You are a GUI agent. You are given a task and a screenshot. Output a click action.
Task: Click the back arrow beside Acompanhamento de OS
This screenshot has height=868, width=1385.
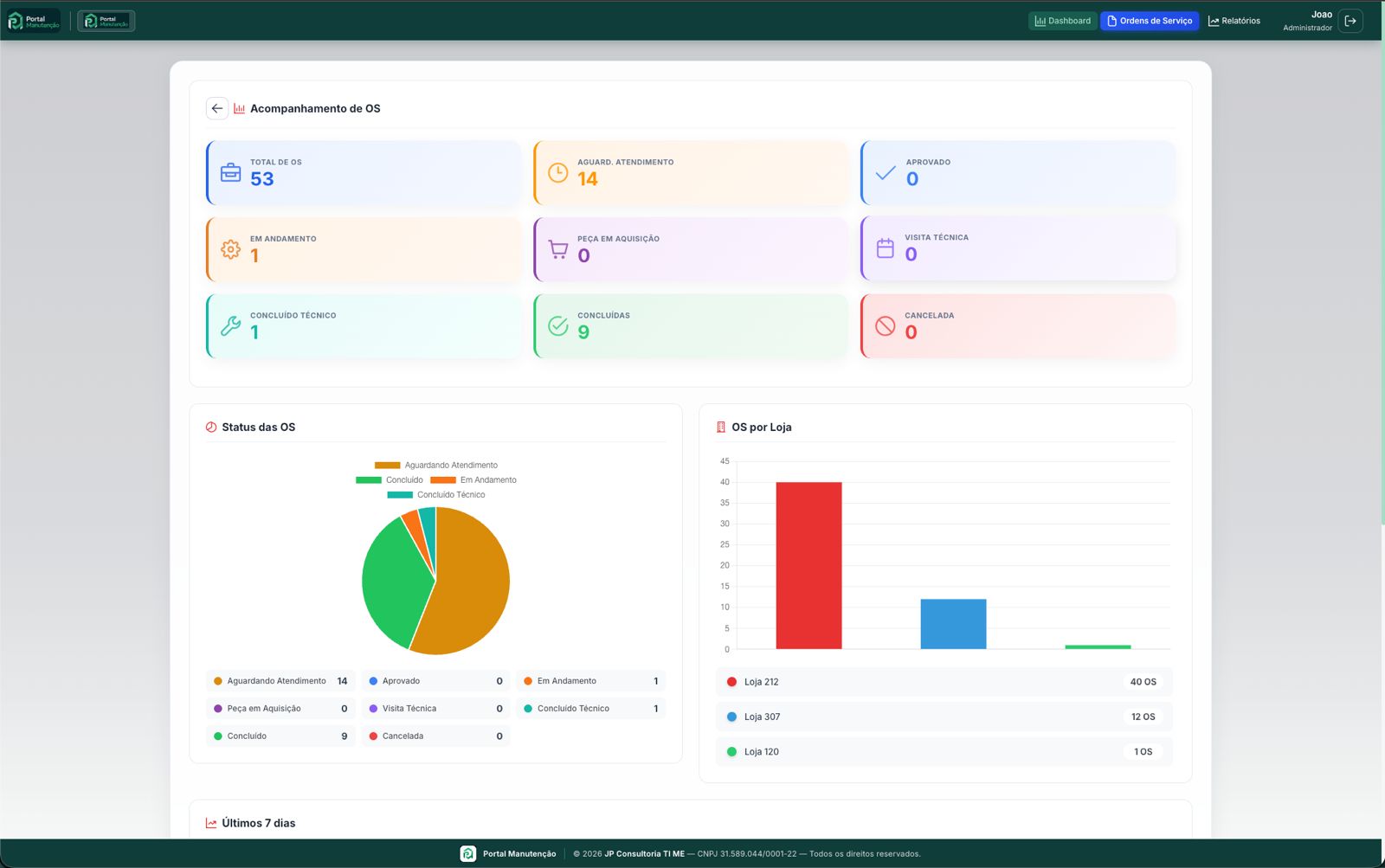pos(217,108)
